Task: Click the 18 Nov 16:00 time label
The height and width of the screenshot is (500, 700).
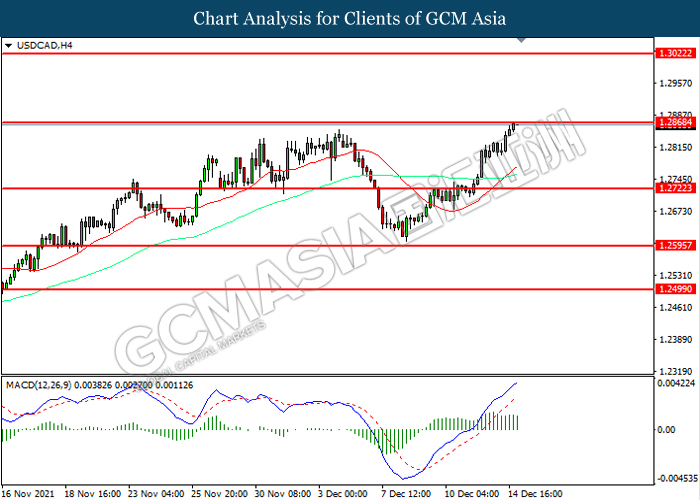Action: tap(92, 494)
